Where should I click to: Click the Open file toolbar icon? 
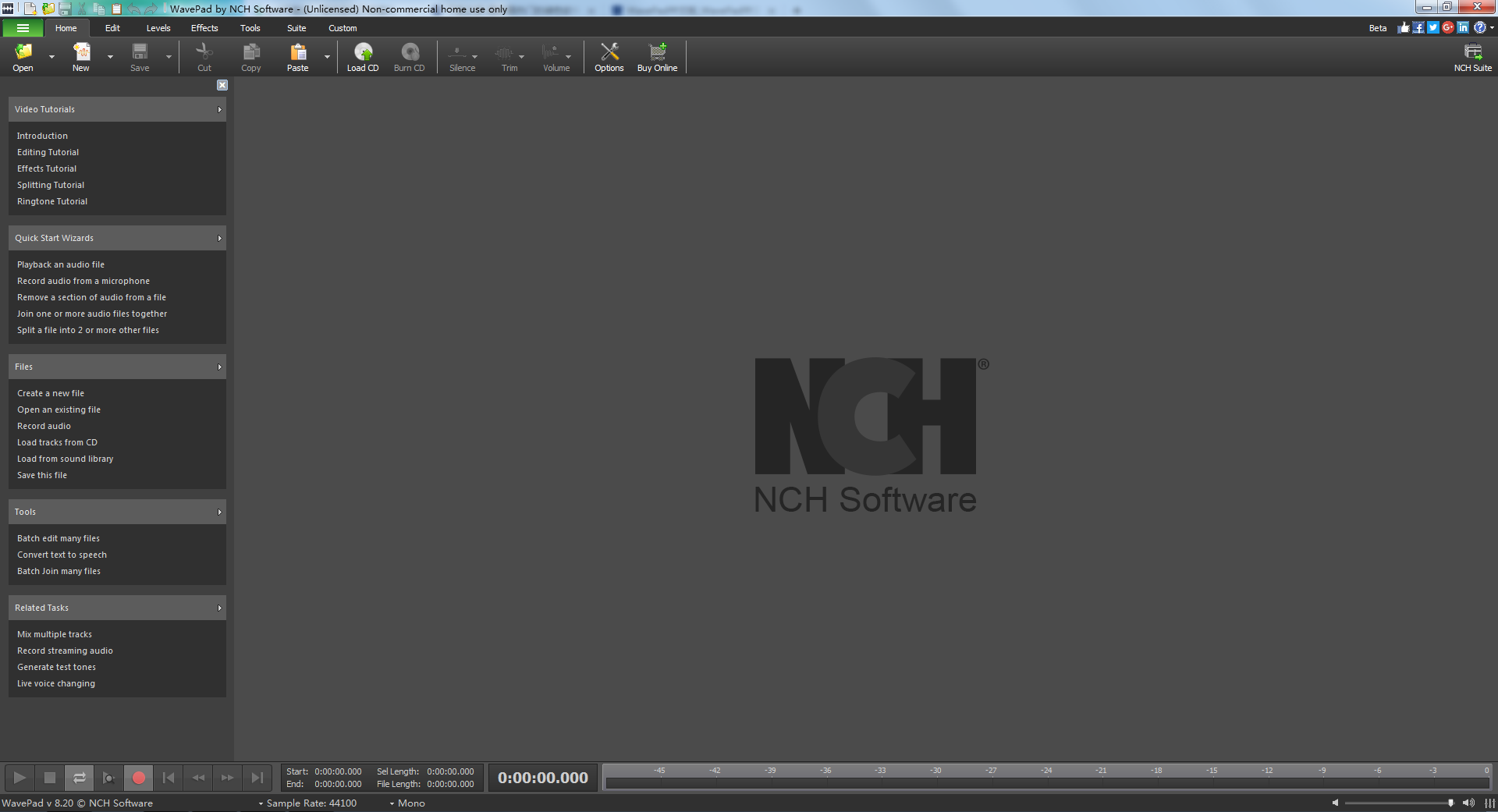(23, 52)
